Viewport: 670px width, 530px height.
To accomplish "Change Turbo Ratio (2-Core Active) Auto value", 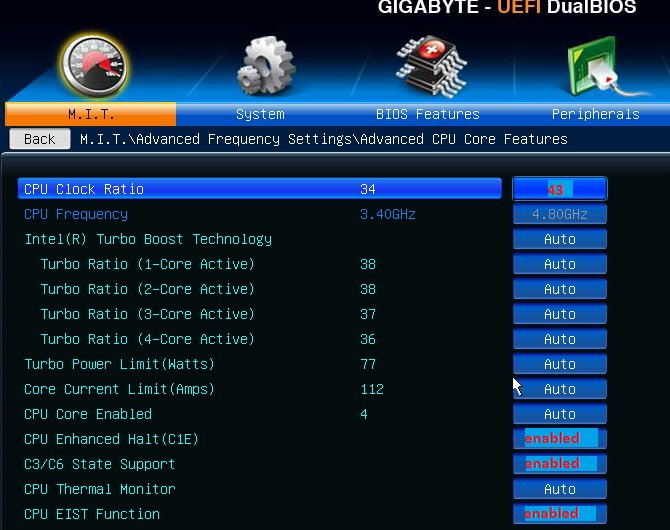I will pyautogui.click(x=560, y=289).
